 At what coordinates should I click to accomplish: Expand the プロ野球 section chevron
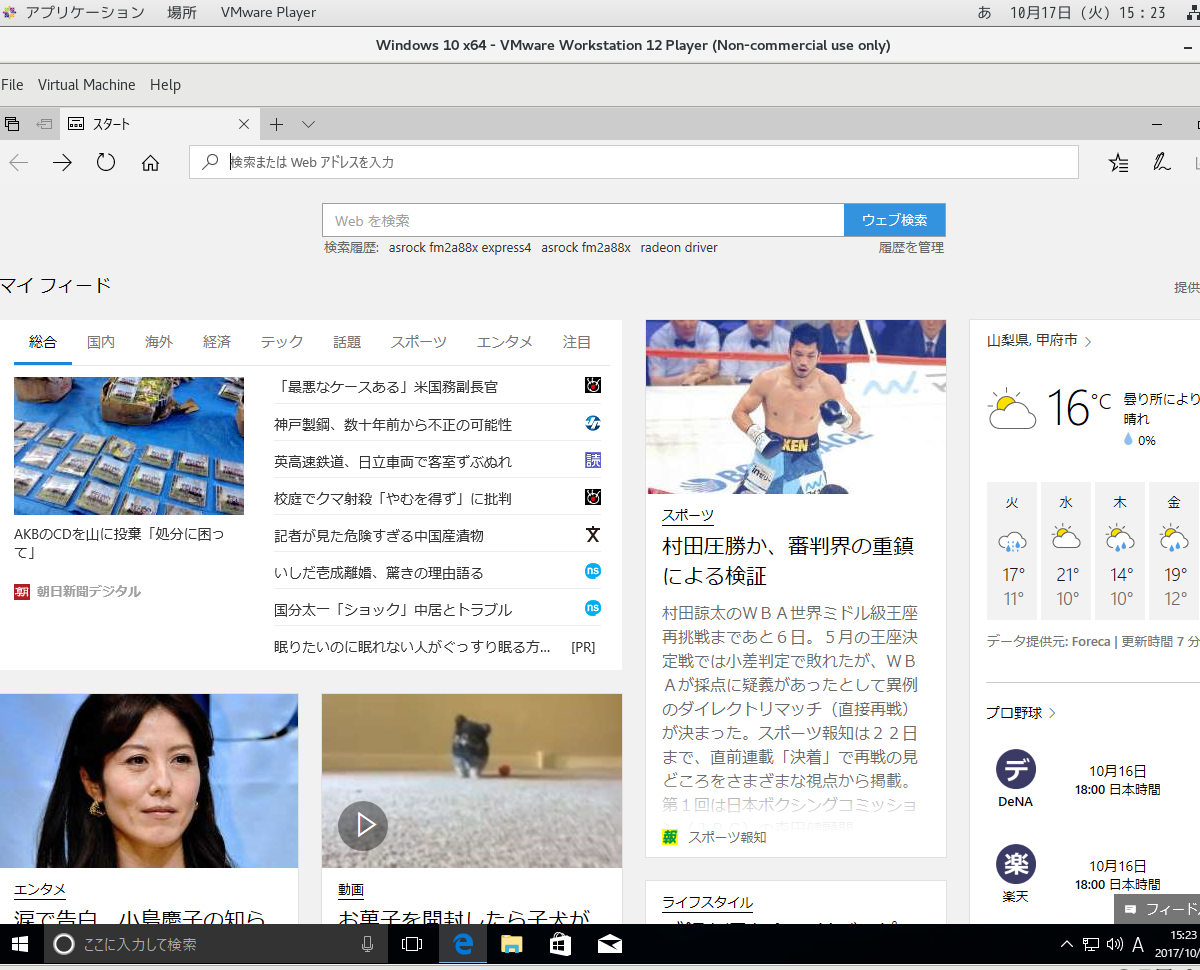coord(1053,713)
